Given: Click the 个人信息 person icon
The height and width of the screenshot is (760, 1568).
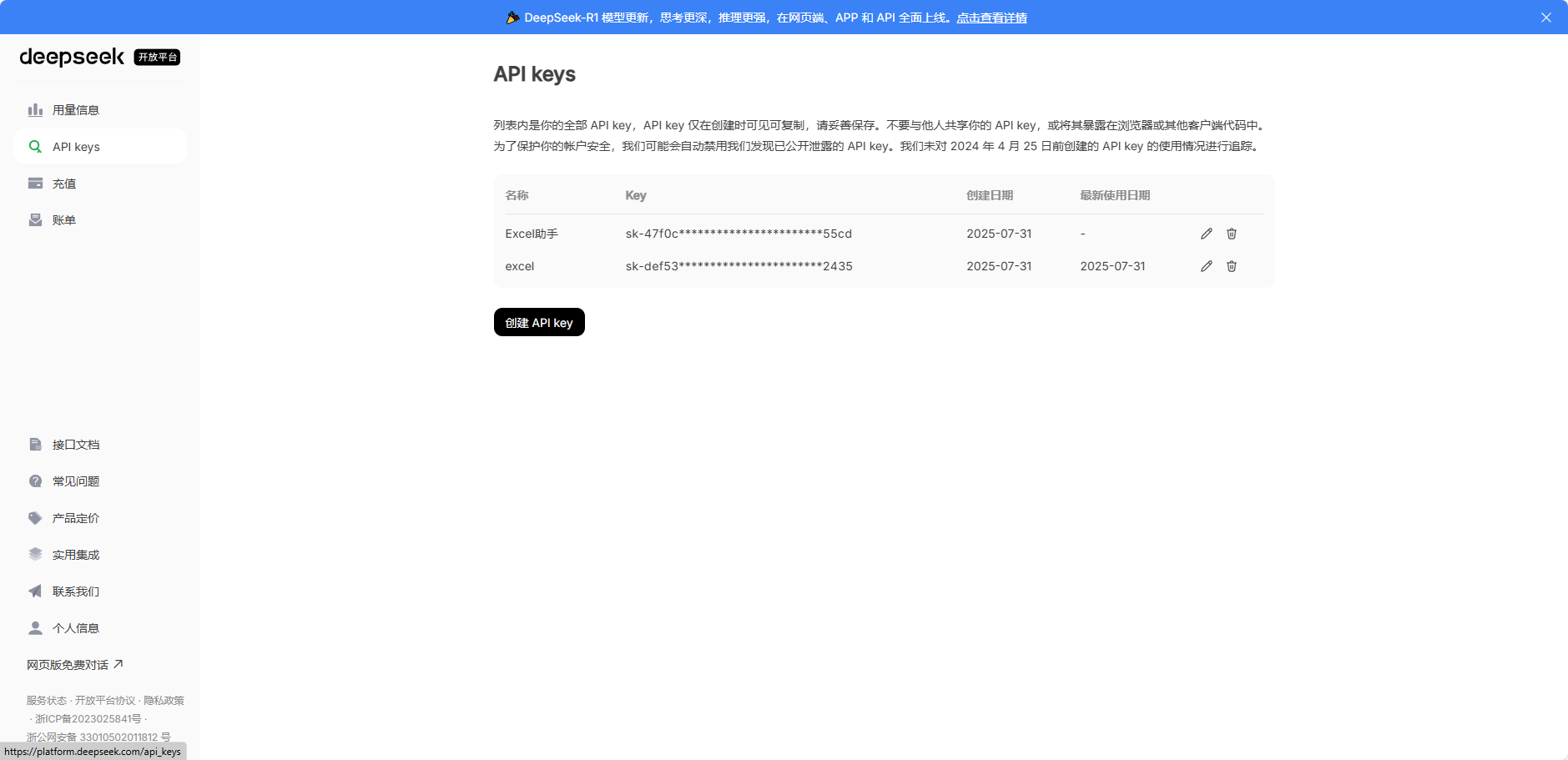Looking at the screenshot, I should (35, 628).
